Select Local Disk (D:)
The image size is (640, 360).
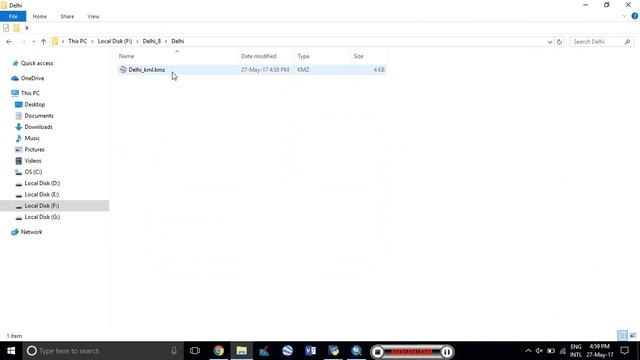(42, 183)
